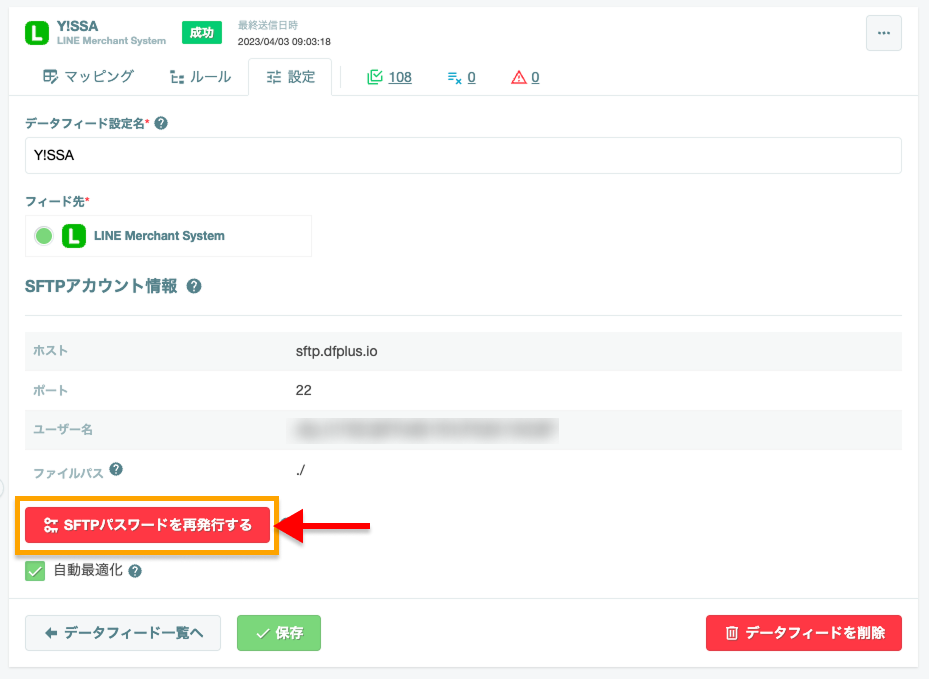Click the trash icon on delete button

(732, 633)
